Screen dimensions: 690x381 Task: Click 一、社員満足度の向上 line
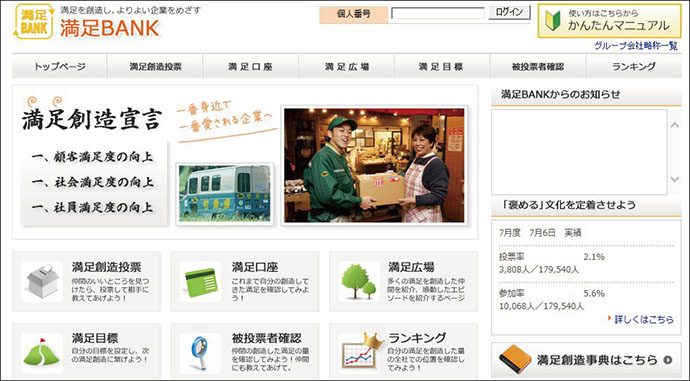92,207
